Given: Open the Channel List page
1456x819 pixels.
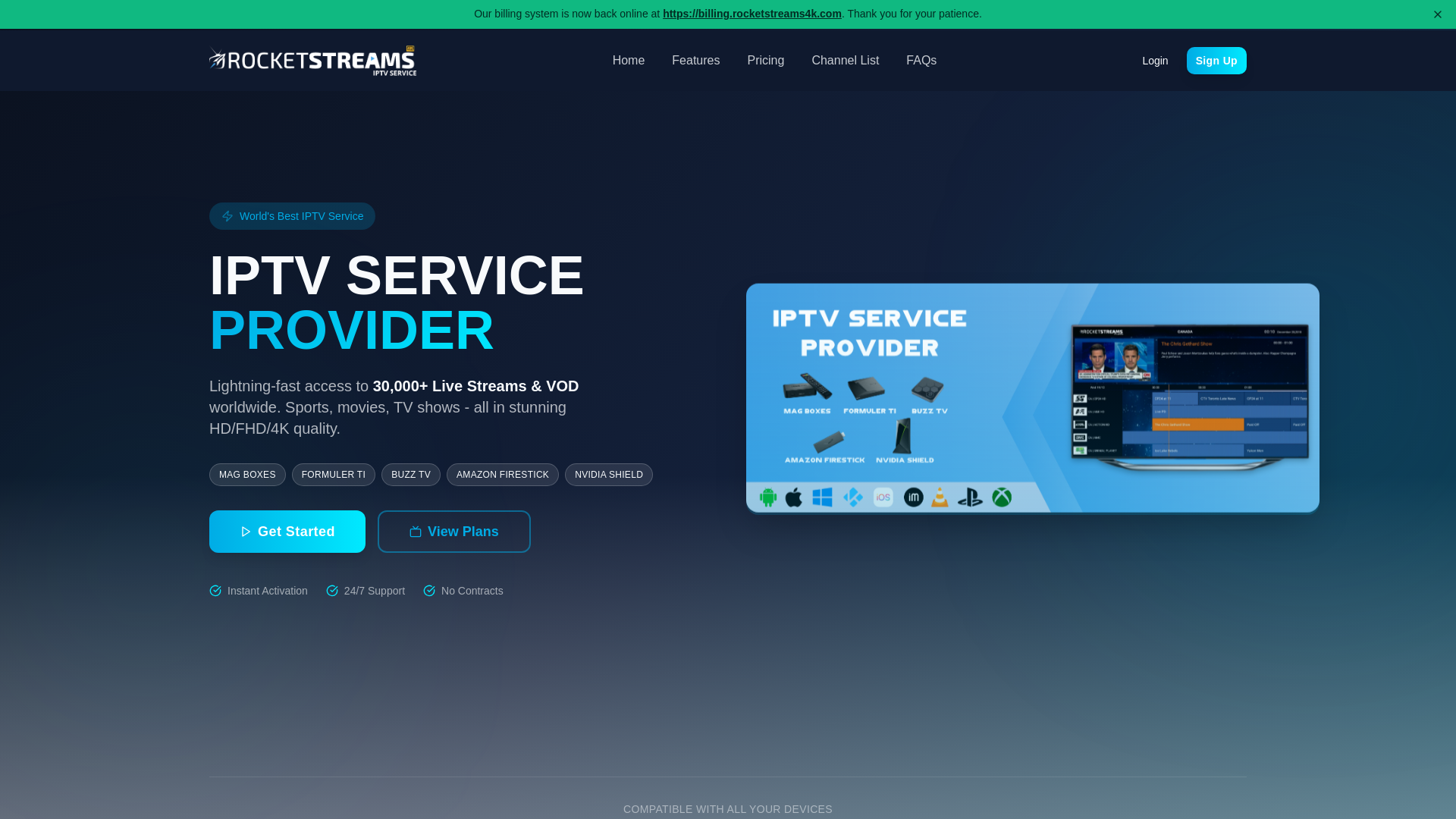Looking at the screenshot, I should (x=845, y=61).
